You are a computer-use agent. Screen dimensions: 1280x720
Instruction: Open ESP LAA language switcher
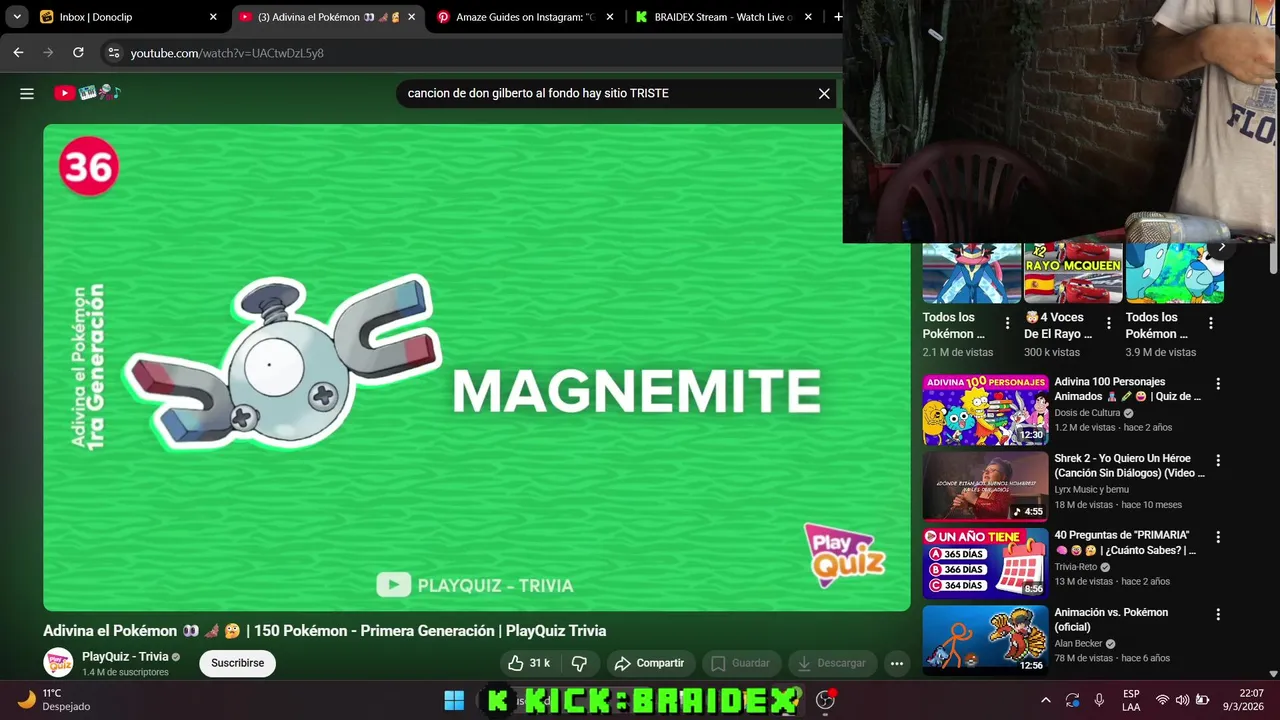1131,700
